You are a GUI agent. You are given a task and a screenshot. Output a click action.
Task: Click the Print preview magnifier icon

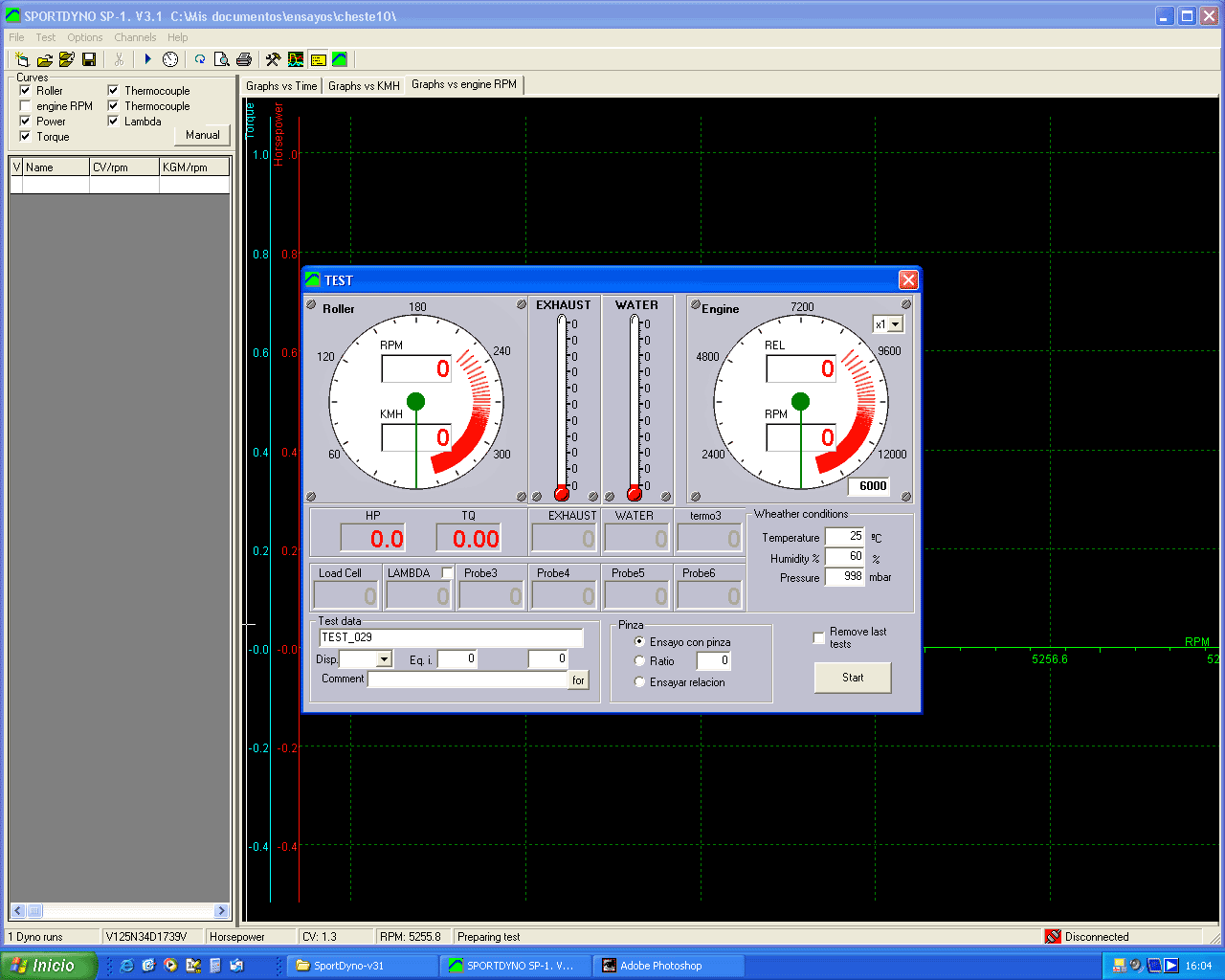221,59
